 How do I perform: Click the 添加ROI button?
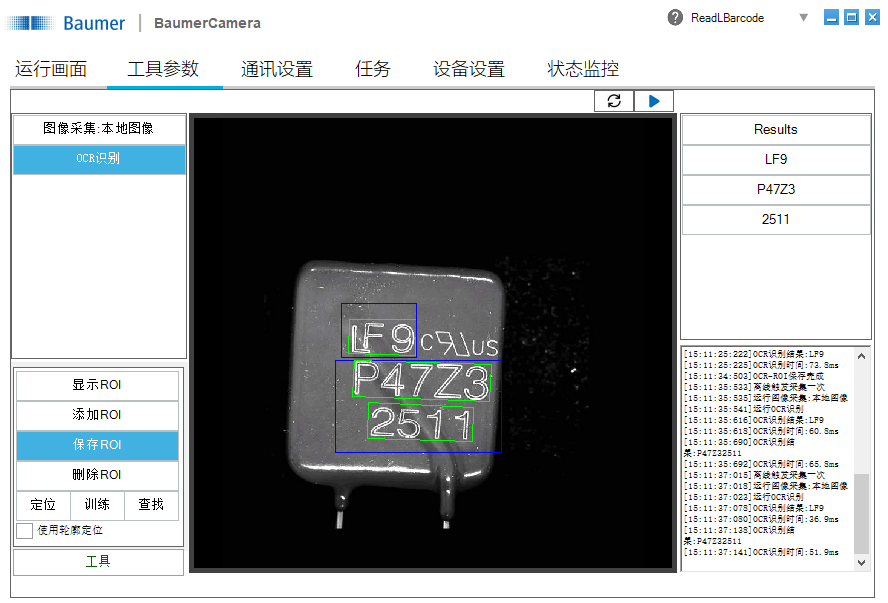pyautogui.click(x=97, y=415)
